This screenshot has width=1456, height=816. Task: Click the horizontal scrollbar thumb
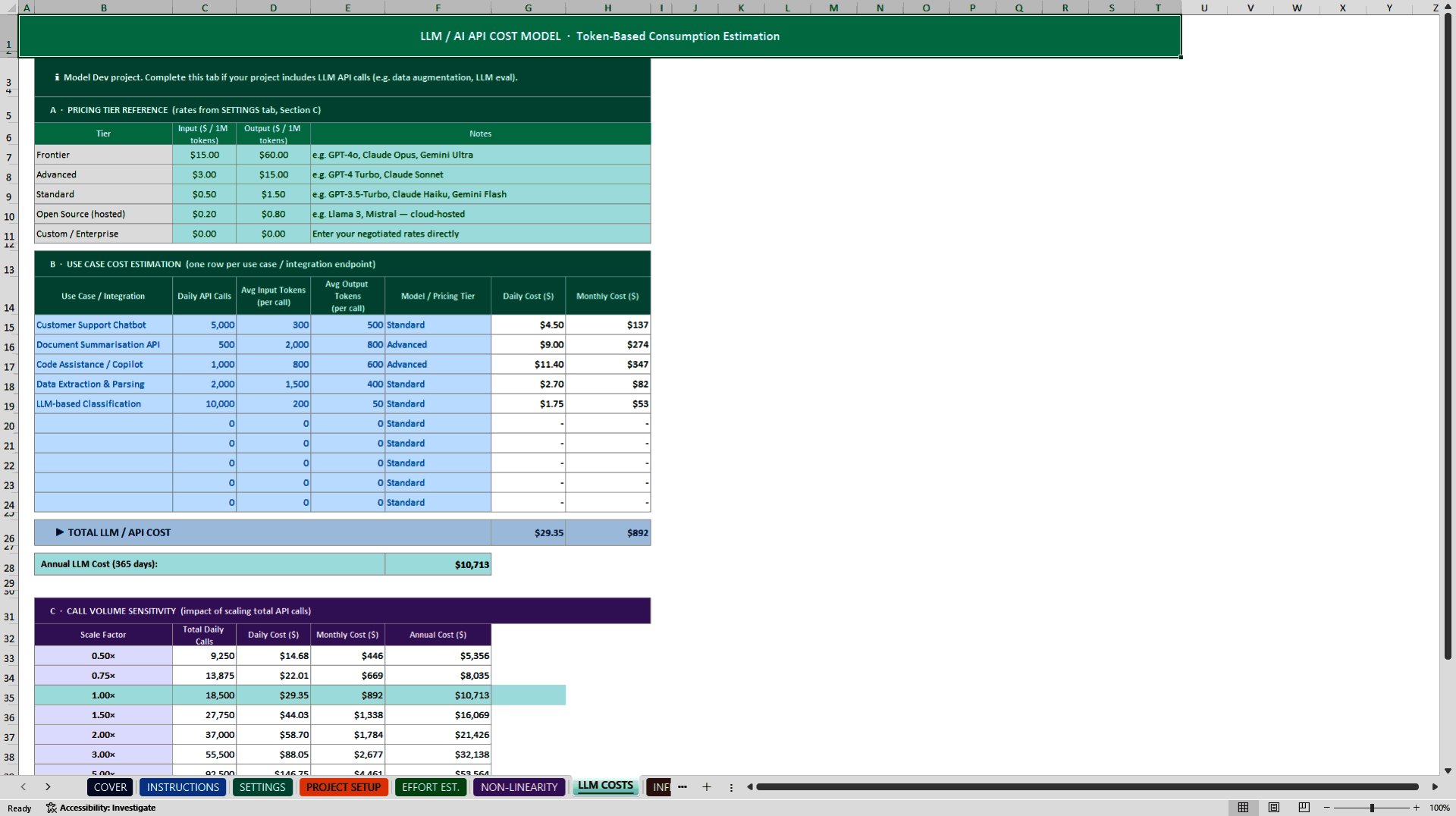coord(1087,787)
